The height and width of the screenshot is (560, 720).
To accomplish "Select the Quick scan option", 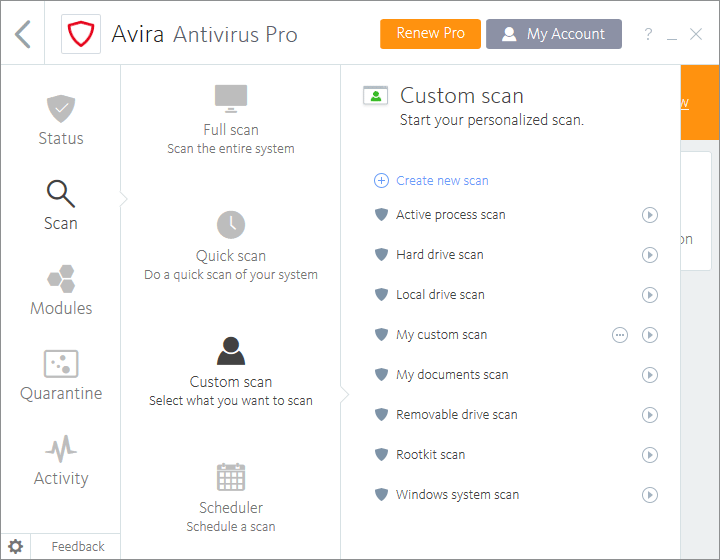I will click(x=231, y=246).
